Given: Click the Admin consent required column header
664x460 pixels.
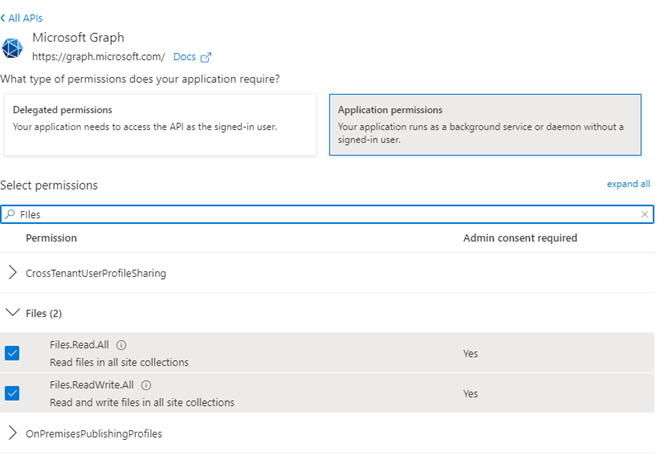Looking at the screenshot, I should point(520,238).
